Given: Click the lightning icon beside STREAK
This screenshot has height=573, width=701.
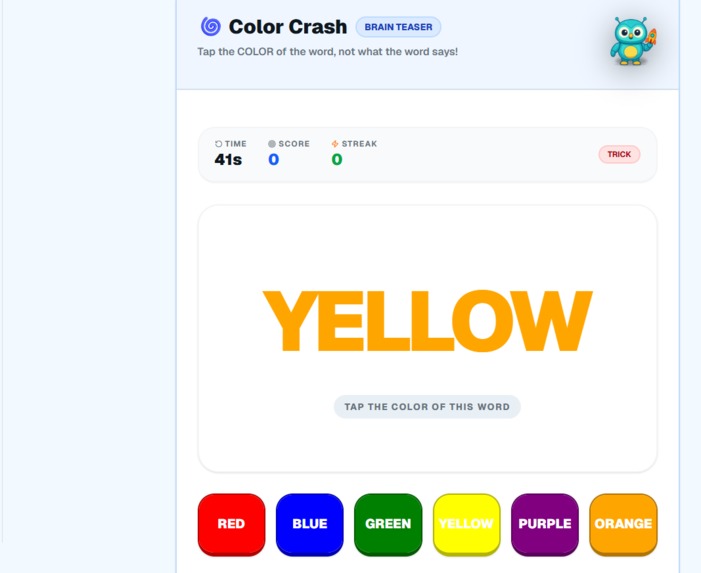Looking at the screenshot, I should pyautogui.click(x=335, y=144).
